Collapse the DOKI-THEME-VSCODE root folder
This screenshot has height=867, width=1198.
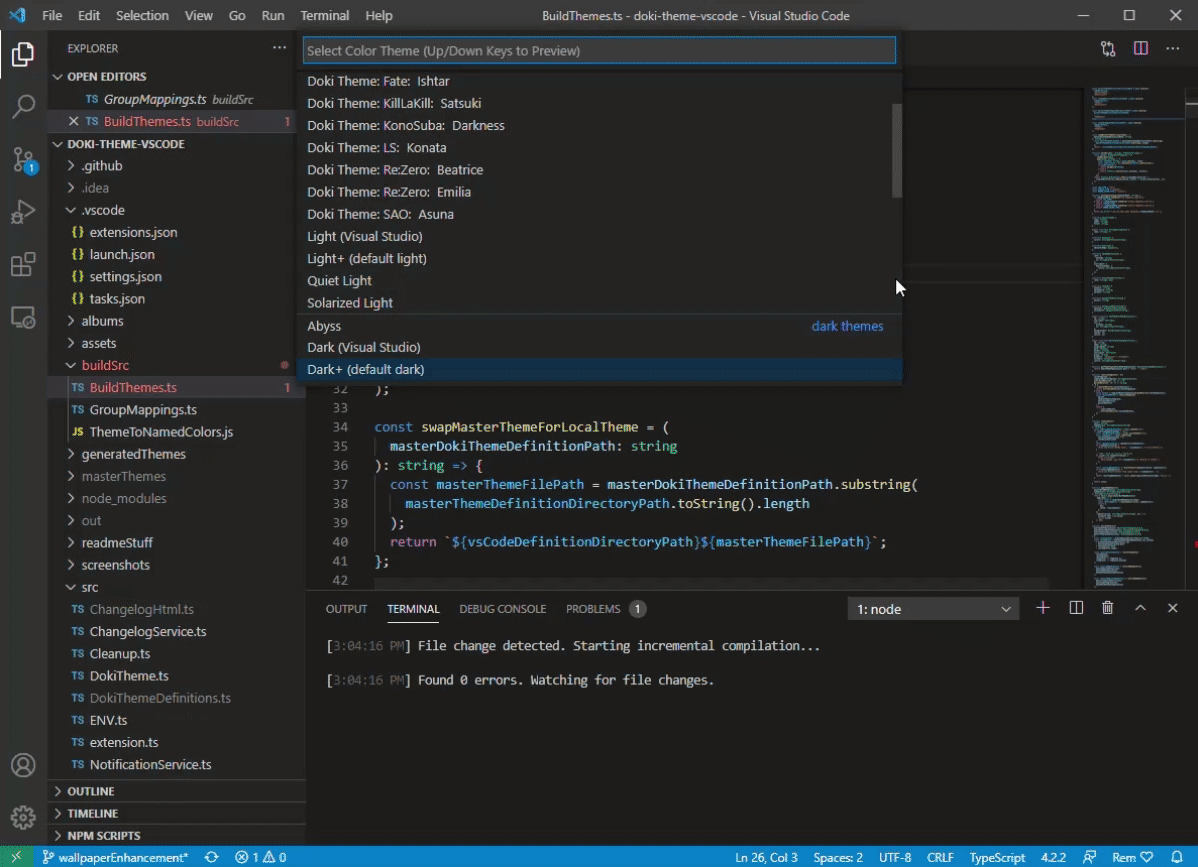point(58,144)
